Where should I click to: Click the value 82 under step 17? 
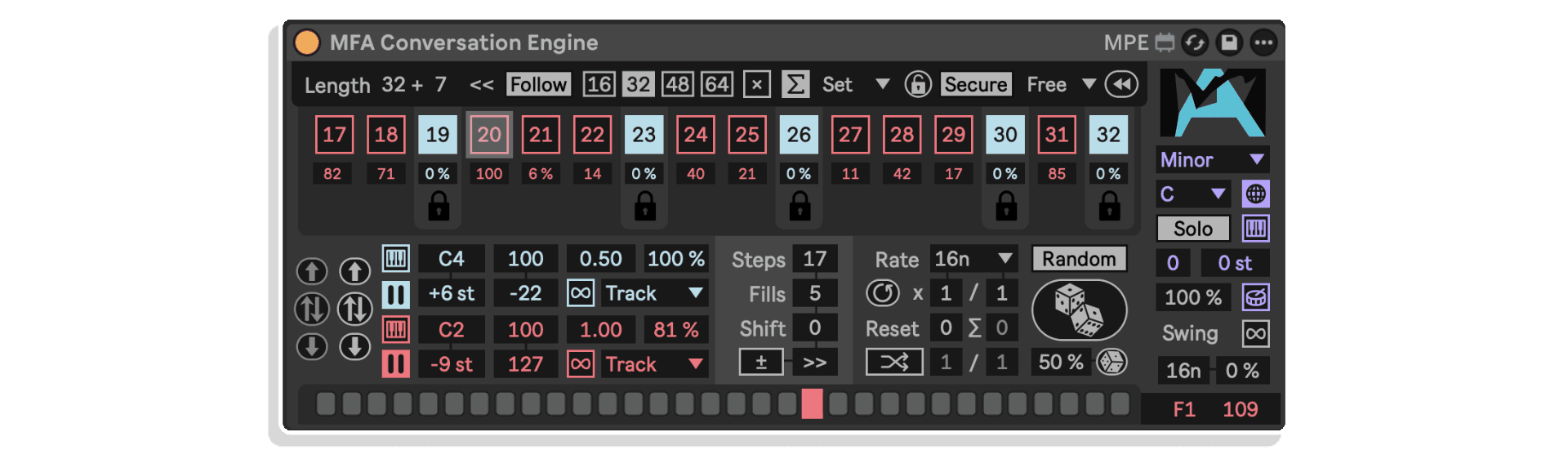click(x=332, y=174)
